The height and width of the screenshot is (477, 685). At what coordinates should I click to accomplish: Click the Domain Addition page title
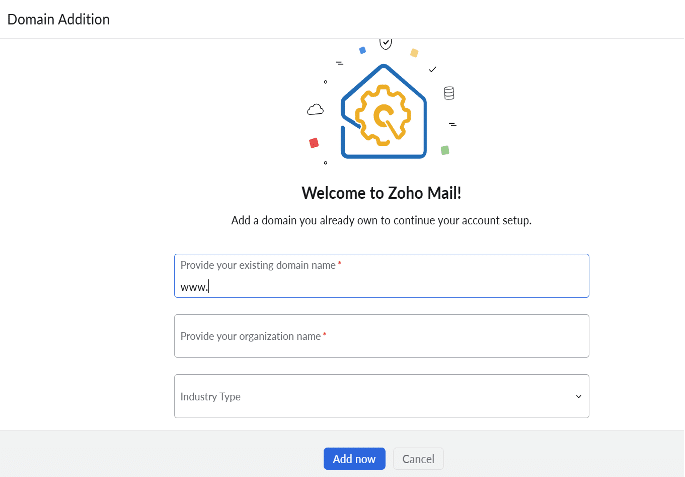coord(59,19)
